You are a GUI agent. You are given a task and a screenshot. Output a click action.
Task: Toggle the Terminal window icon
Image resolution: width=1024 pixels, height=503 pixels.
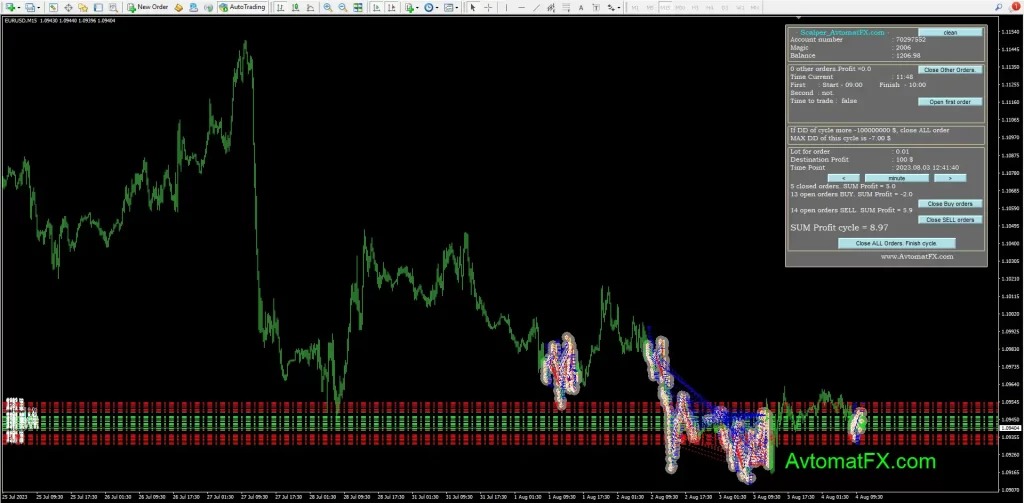click(98, 7)
